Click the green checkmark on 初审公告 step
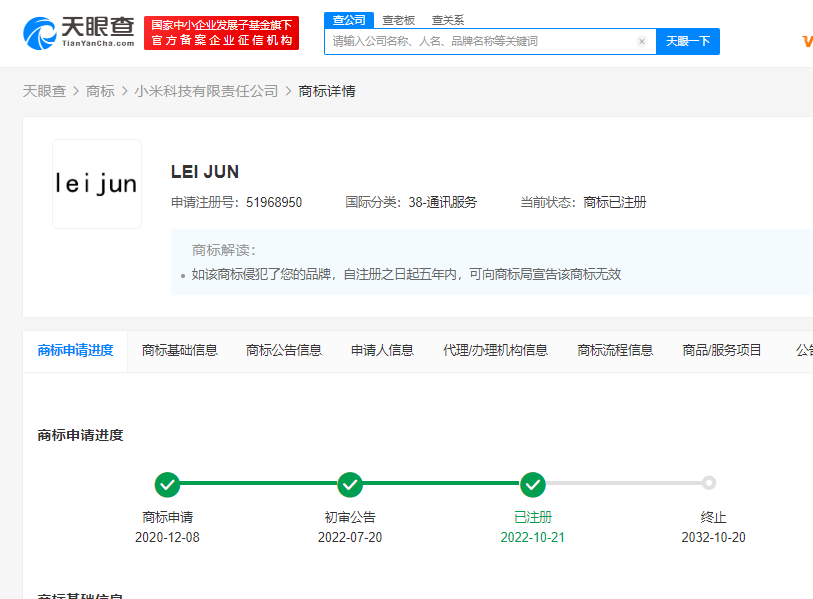 (350, 484)
